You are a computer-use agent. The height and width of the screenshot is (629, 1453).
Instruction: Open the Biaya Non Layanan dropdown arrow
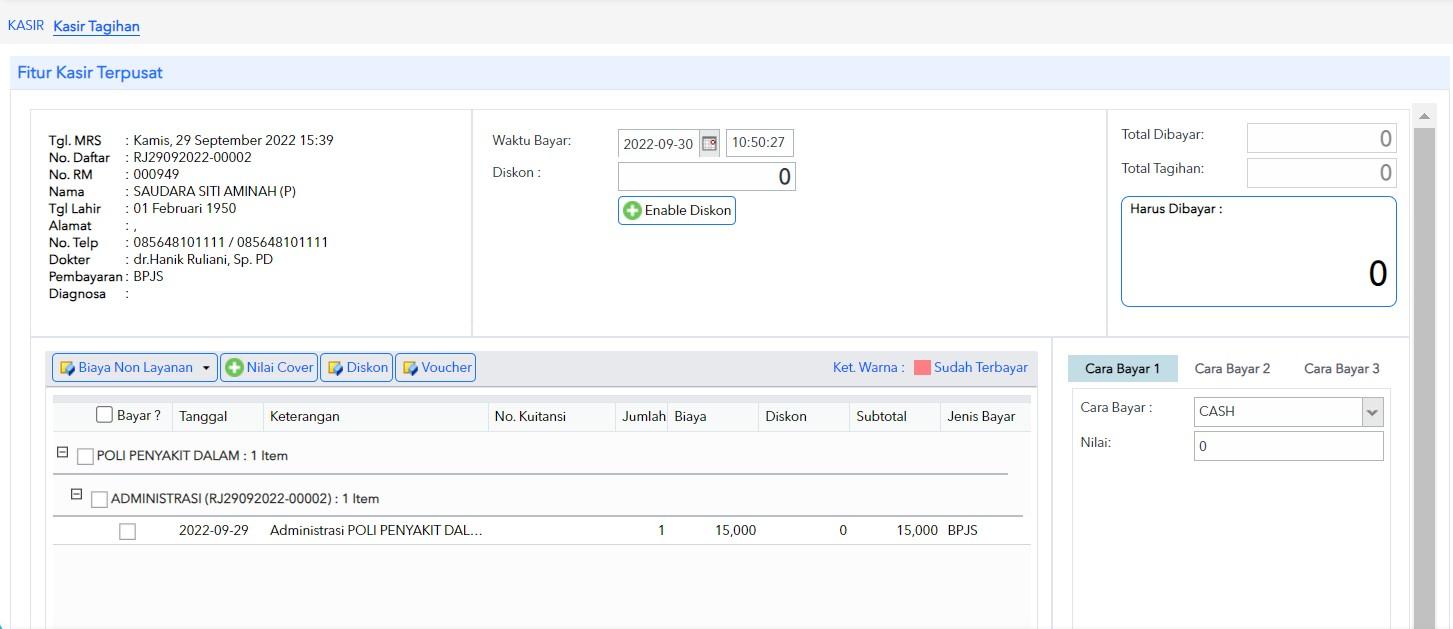pos(206,368)
